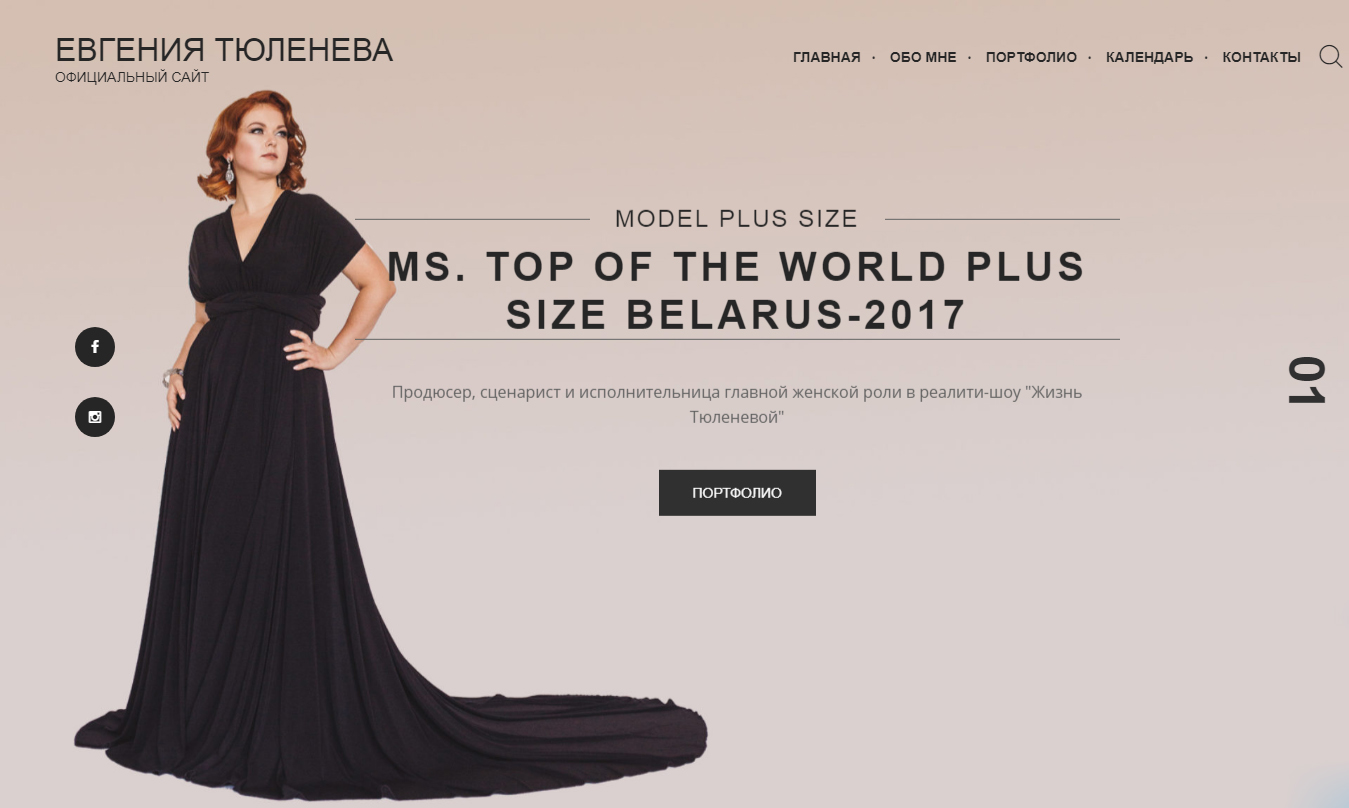Click the ЕВГЕНИЯ ТЮЛЕНЕВА site title
1349x808 pixels.
pyautogui.click(x=224, y=50)
